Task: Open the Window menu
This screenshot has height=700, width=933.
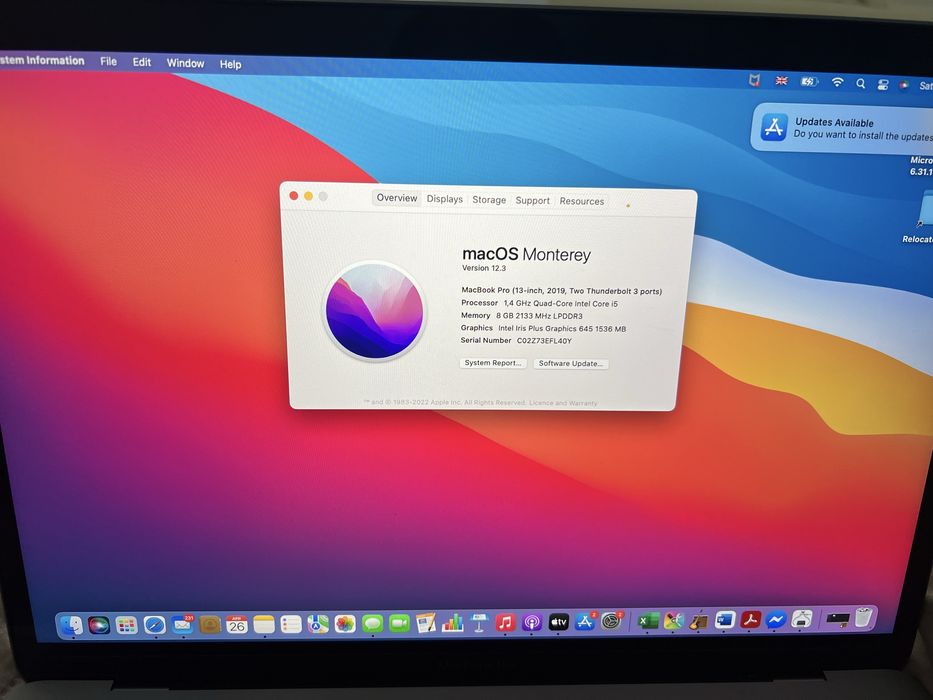Action: click(185, 63)
